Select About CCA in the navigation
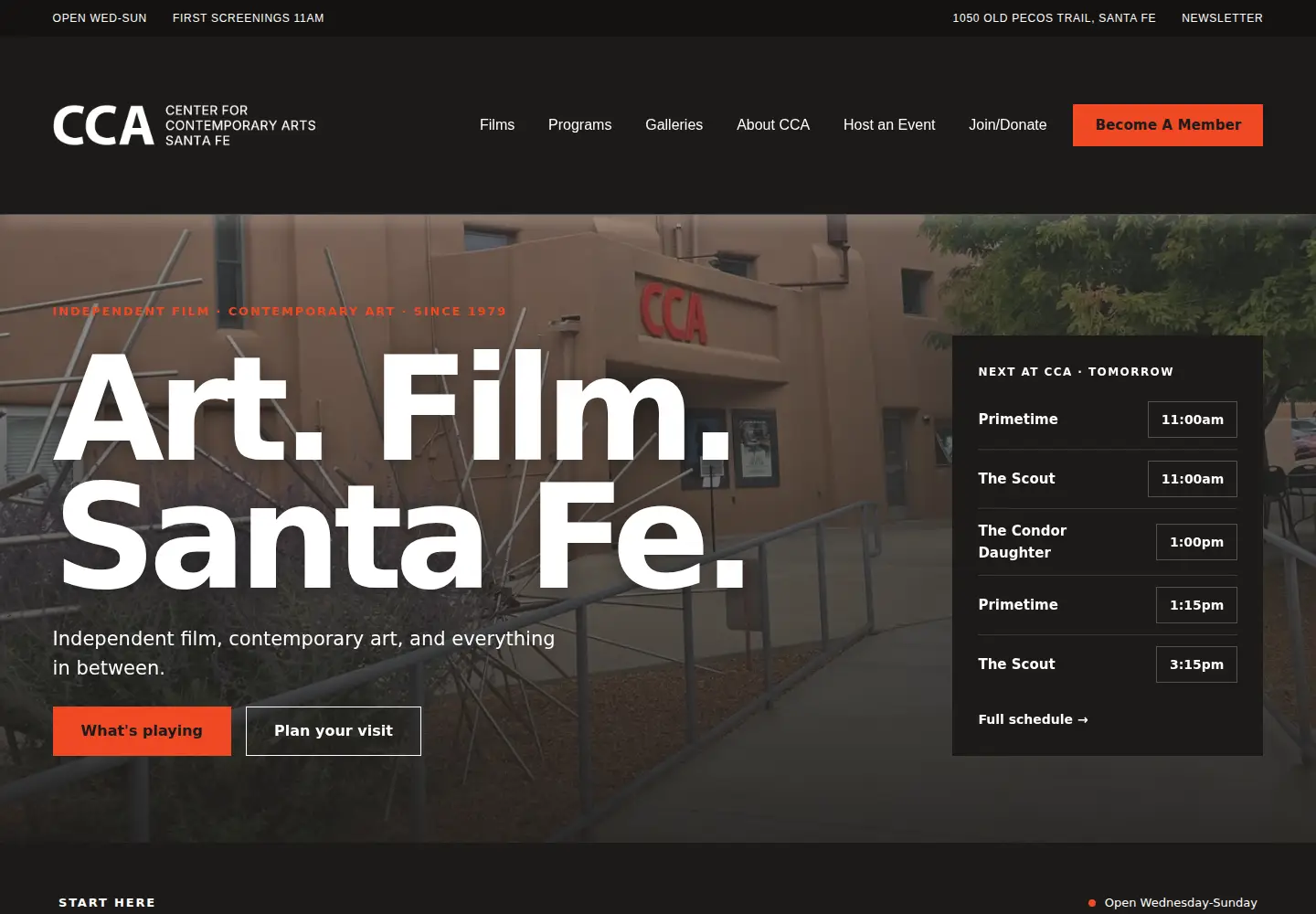This screenshot has width=1316, height=914. pos(773,125)
